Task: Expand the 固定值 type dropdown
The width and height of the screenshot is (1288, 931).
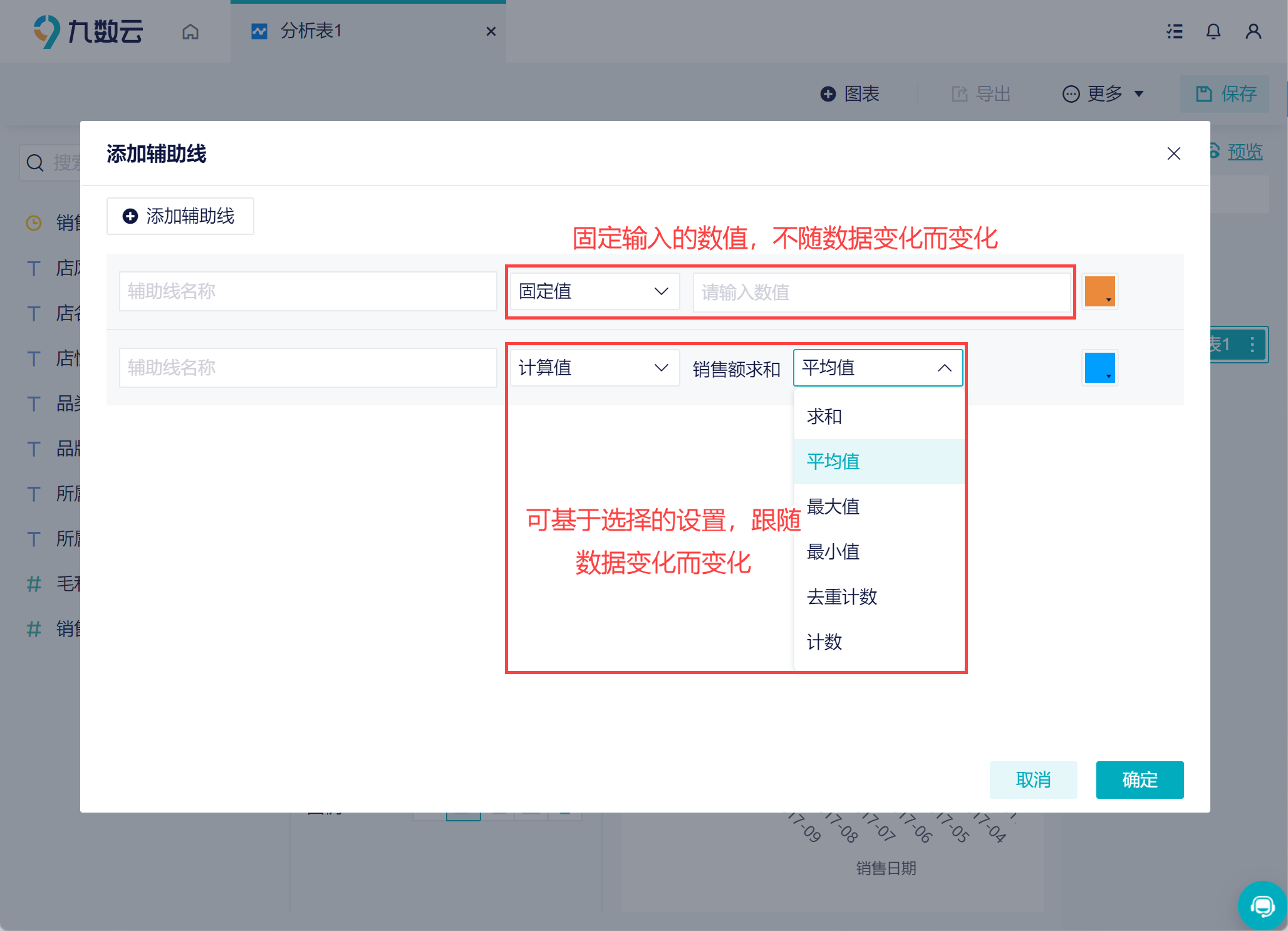Action: [594, 291]
